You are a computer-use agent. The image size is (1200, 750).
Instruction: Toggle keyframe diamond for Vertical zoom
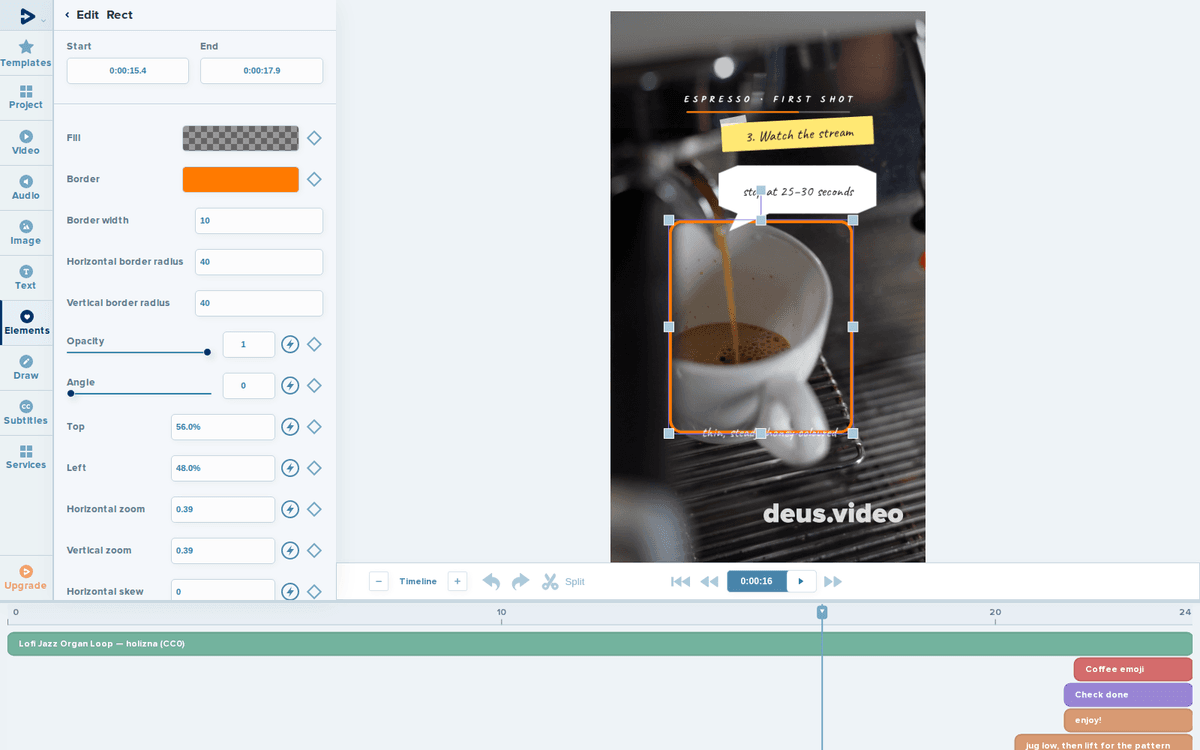tap(314, 551)
